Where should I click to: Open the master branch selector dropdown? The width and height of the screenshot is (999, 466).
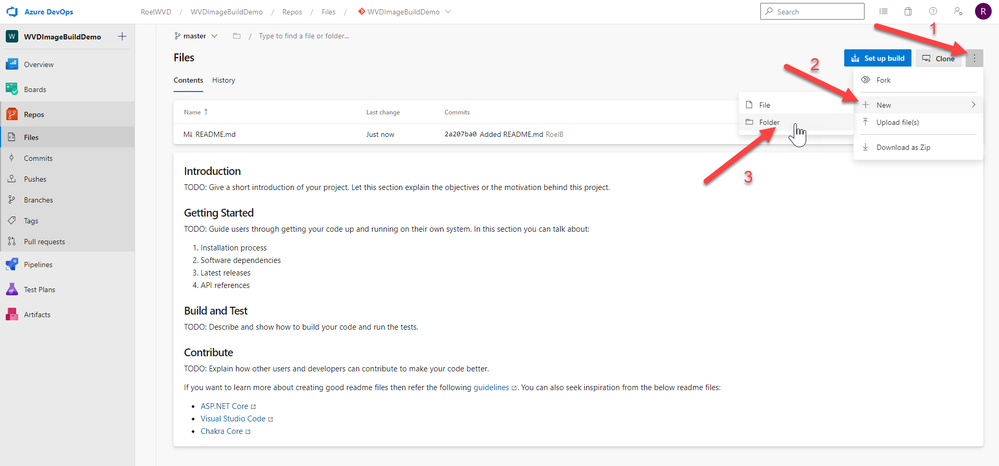(x=196, y=36)
